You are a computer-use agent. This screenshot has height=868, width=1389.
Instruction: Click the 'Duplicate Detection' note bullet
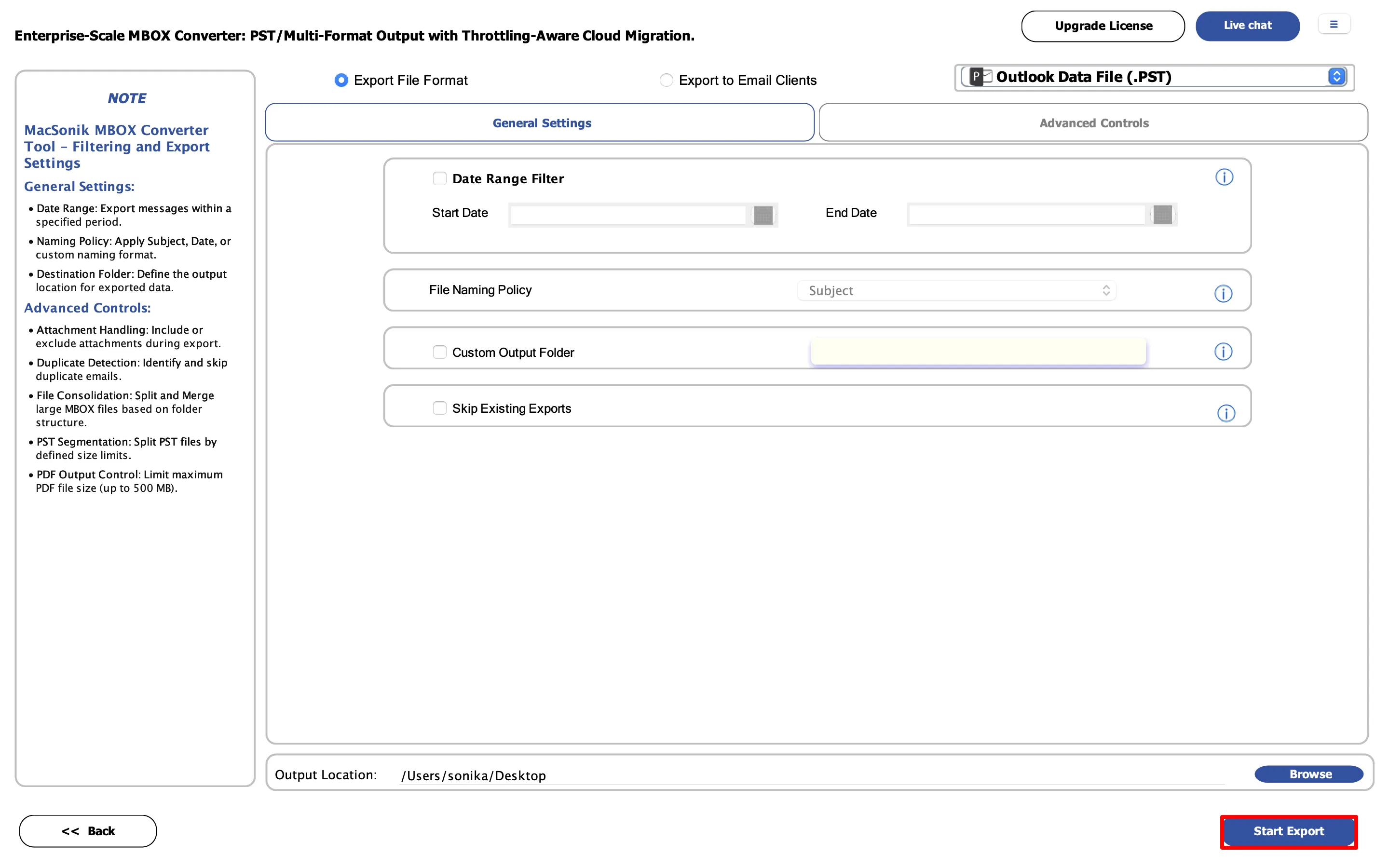128,369
